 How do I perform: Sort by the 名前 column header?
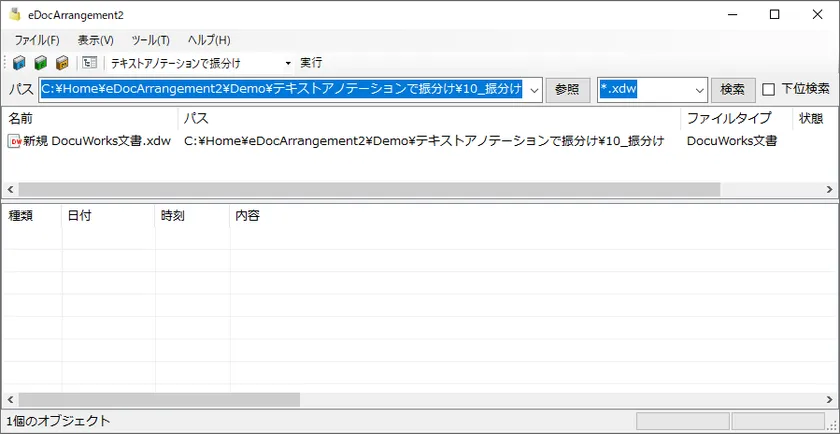coord(90,118)
